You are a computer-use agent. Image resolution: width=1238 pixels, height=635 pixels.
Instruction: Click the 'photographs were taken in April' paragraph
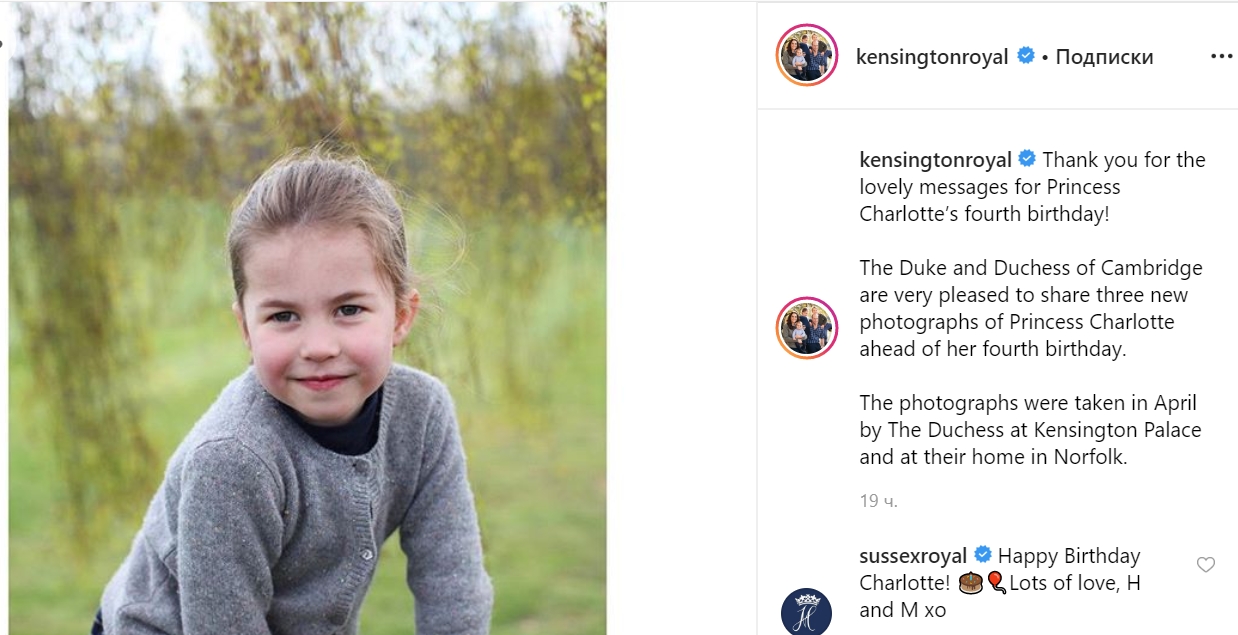[1030, 430]
